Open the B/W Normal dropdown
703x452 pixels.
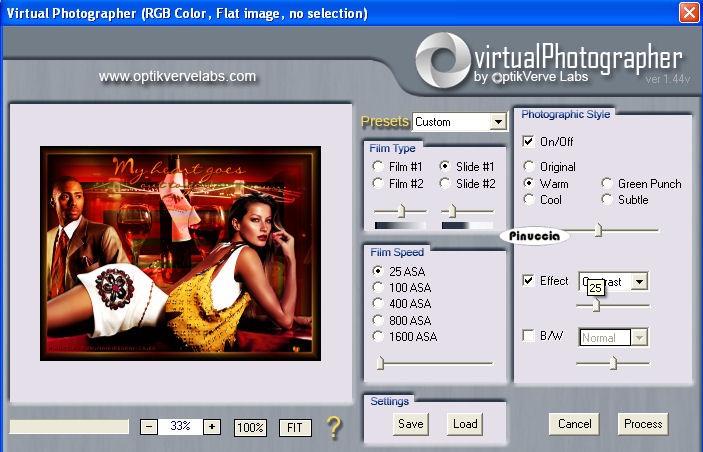639,337
